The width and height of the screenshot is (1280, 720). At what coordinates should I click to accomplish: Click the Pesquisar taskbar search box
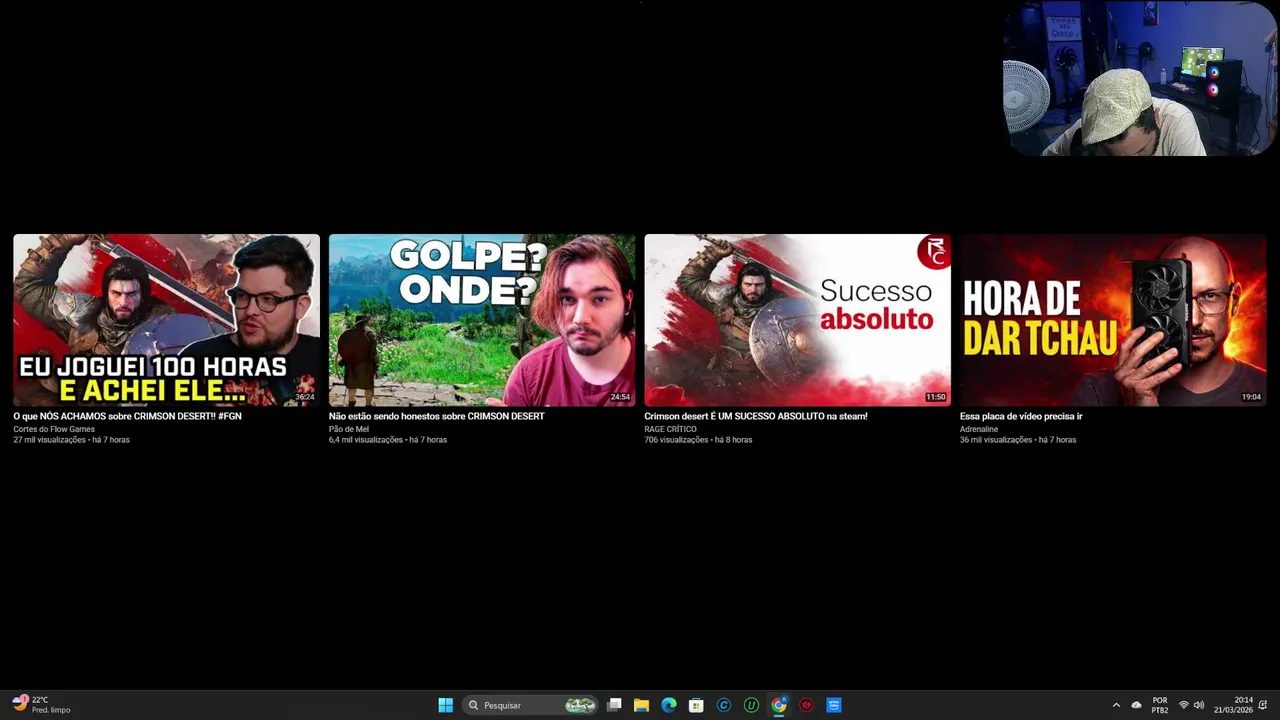(x=531, y=705)
